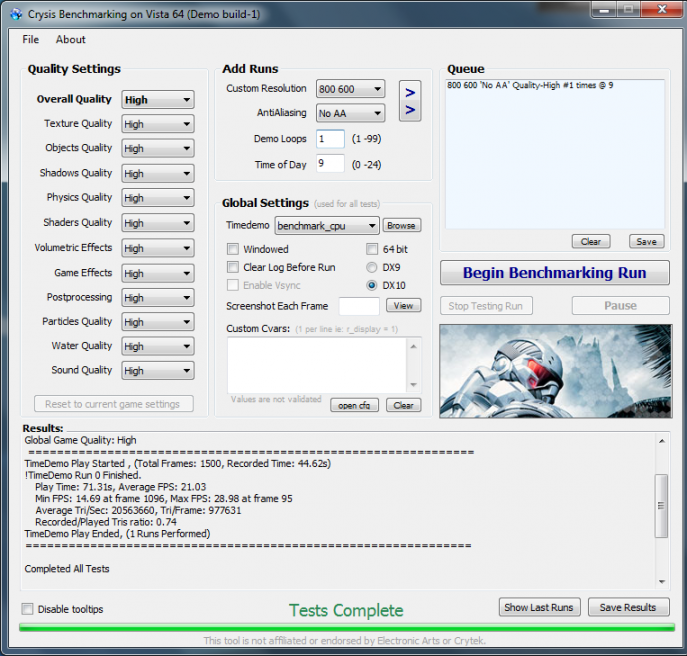Select the queued '800 600 No AA' run
687x656 pixels.
[x=530, y=85]
